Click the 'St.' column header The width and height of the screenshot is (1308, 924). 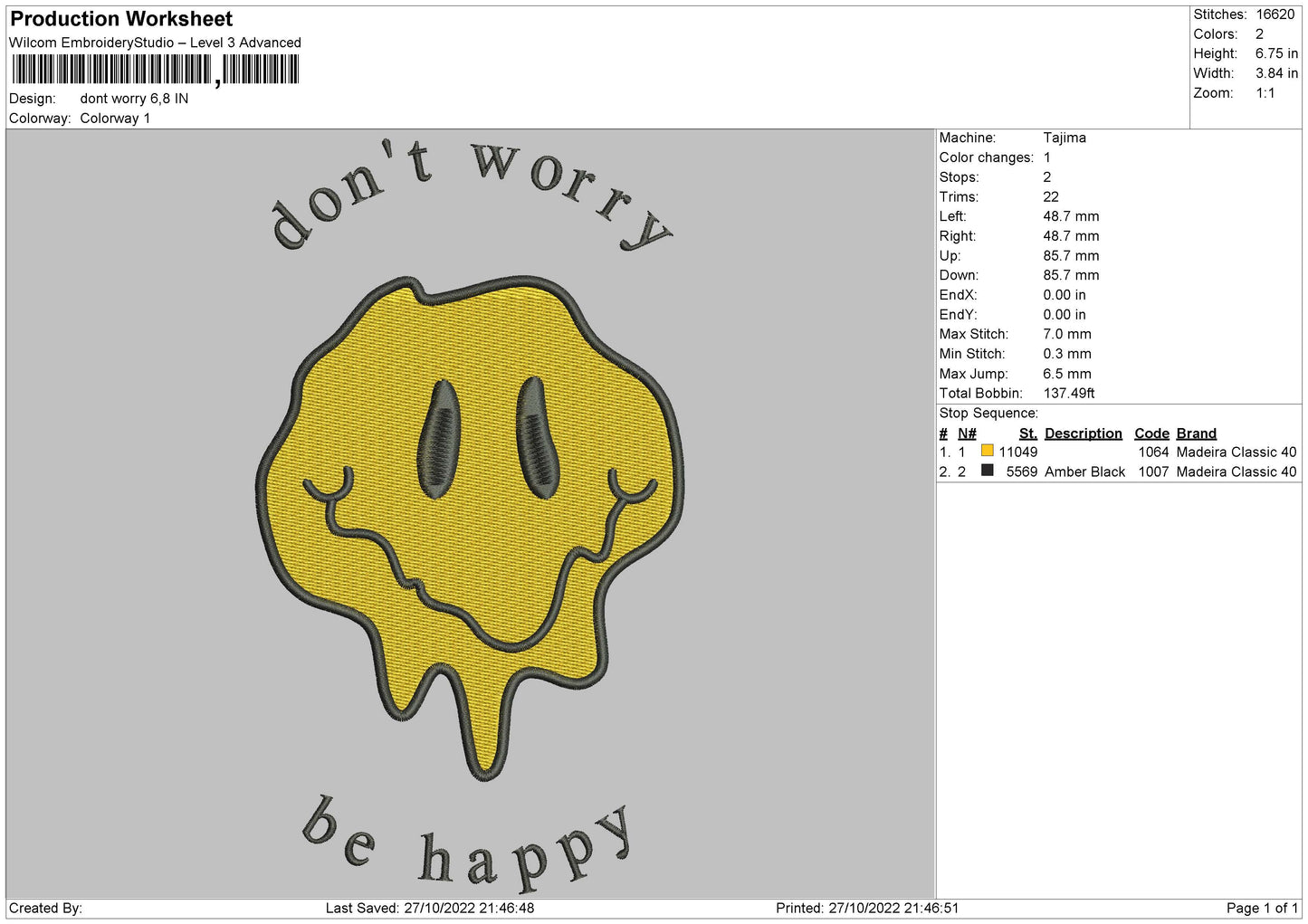(1028, 433)
